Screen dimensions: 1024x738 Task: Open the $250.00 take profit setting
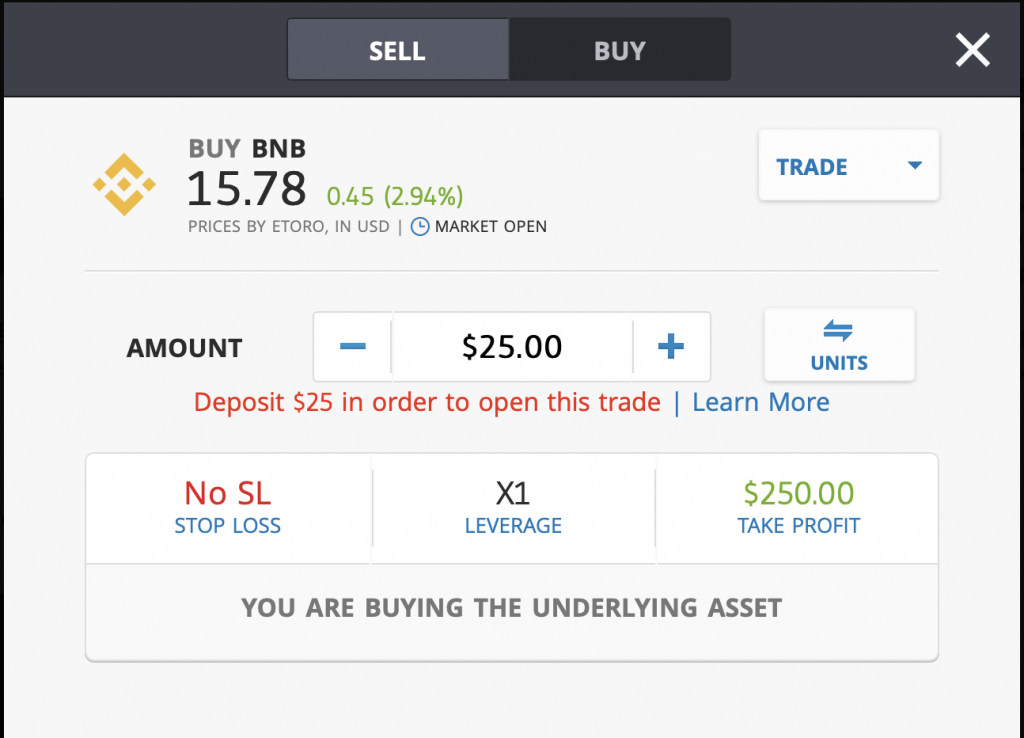797,507
